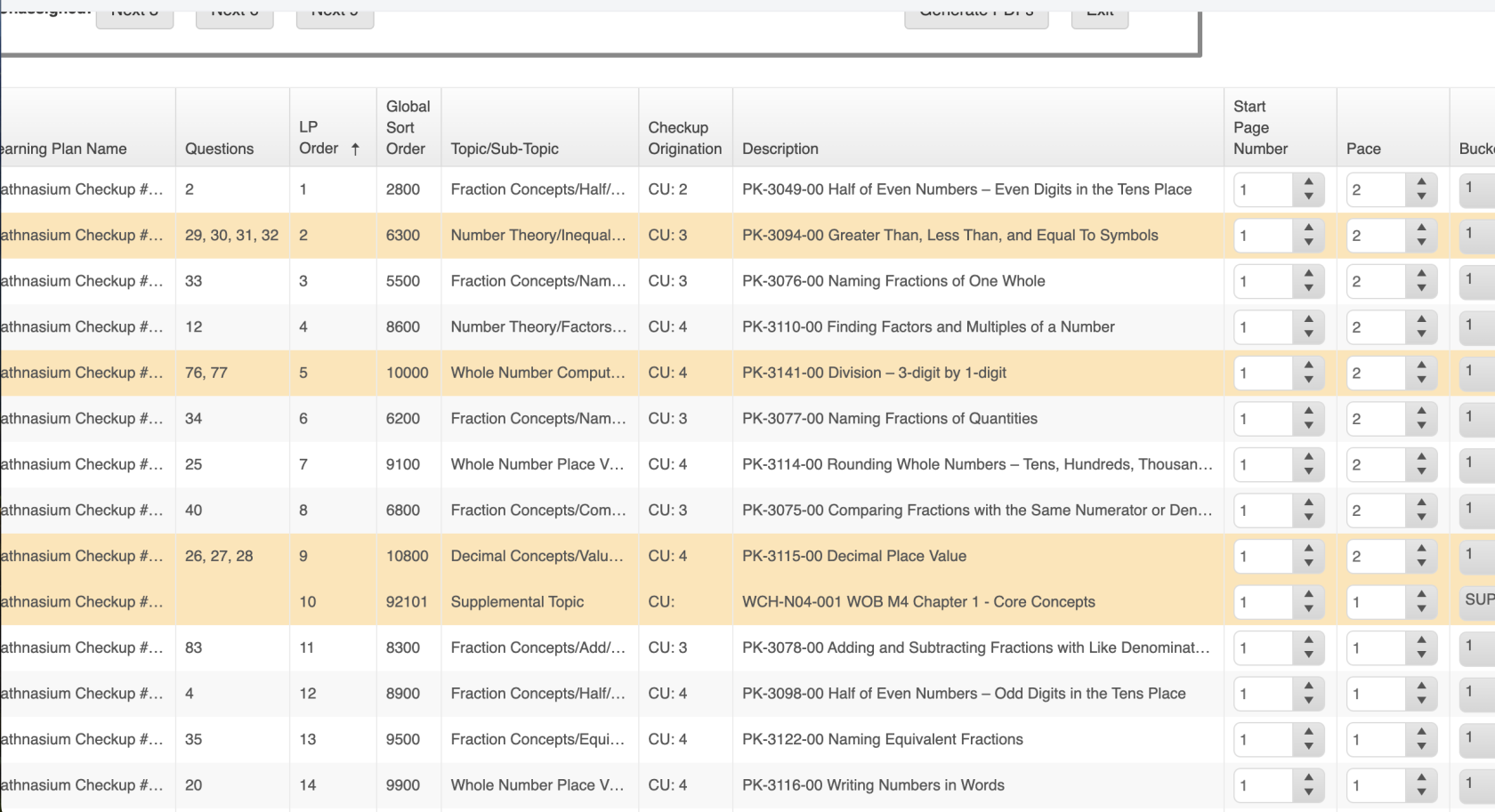Increase Start Page Number for PK-3094-00 row
Screen dimensions: 1495x812
click(x=1308, y=229)
